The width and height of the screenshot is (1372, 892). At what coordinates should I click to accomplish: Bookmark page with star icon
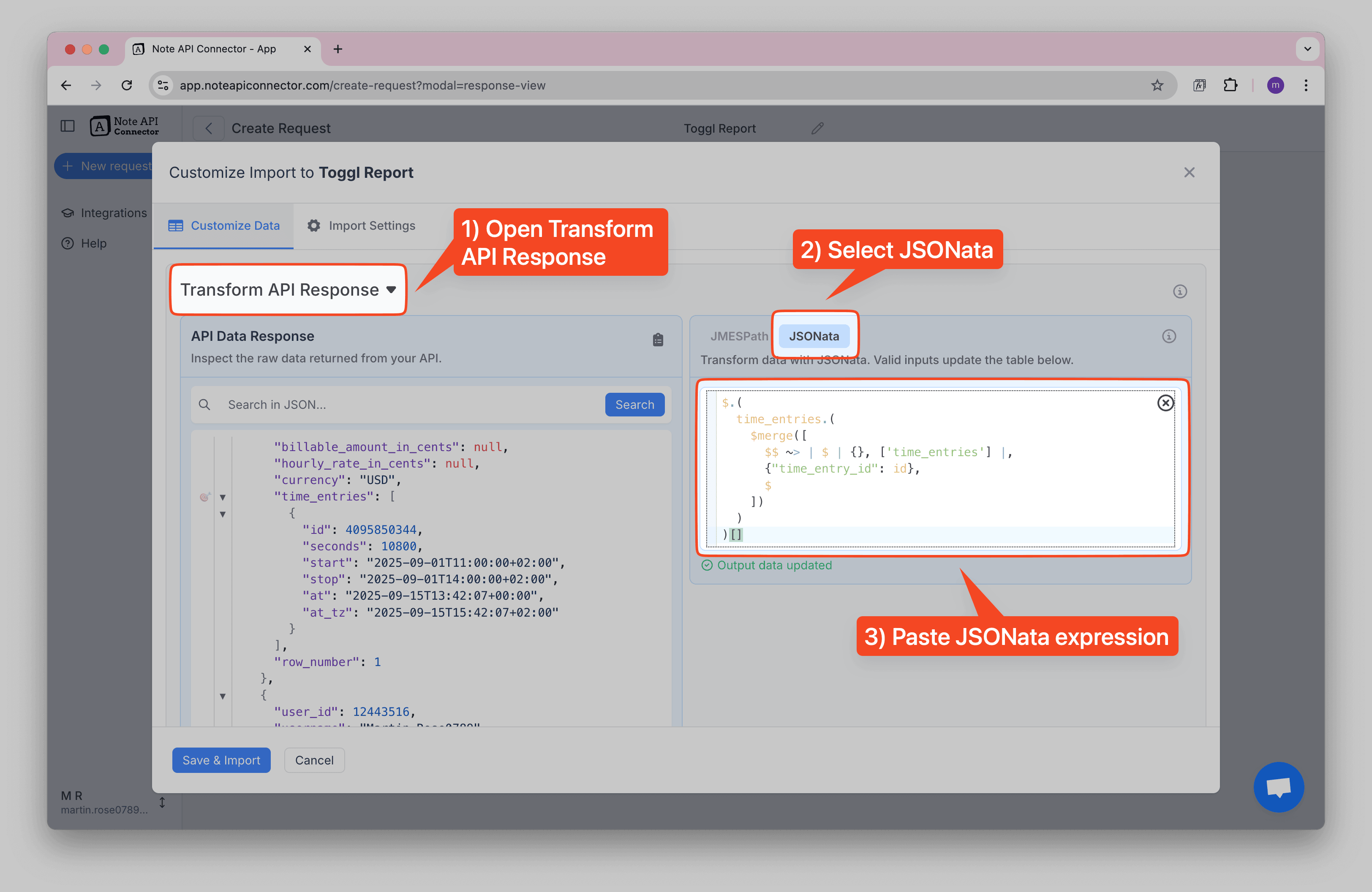[1157, 85]
